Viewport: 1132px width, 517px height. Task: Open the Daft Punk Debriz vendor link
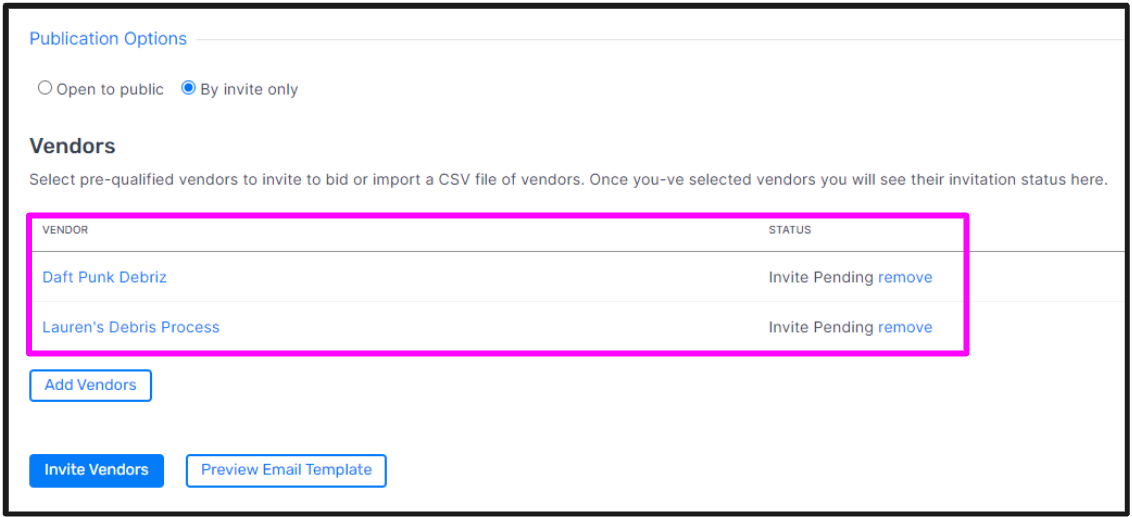105,277
